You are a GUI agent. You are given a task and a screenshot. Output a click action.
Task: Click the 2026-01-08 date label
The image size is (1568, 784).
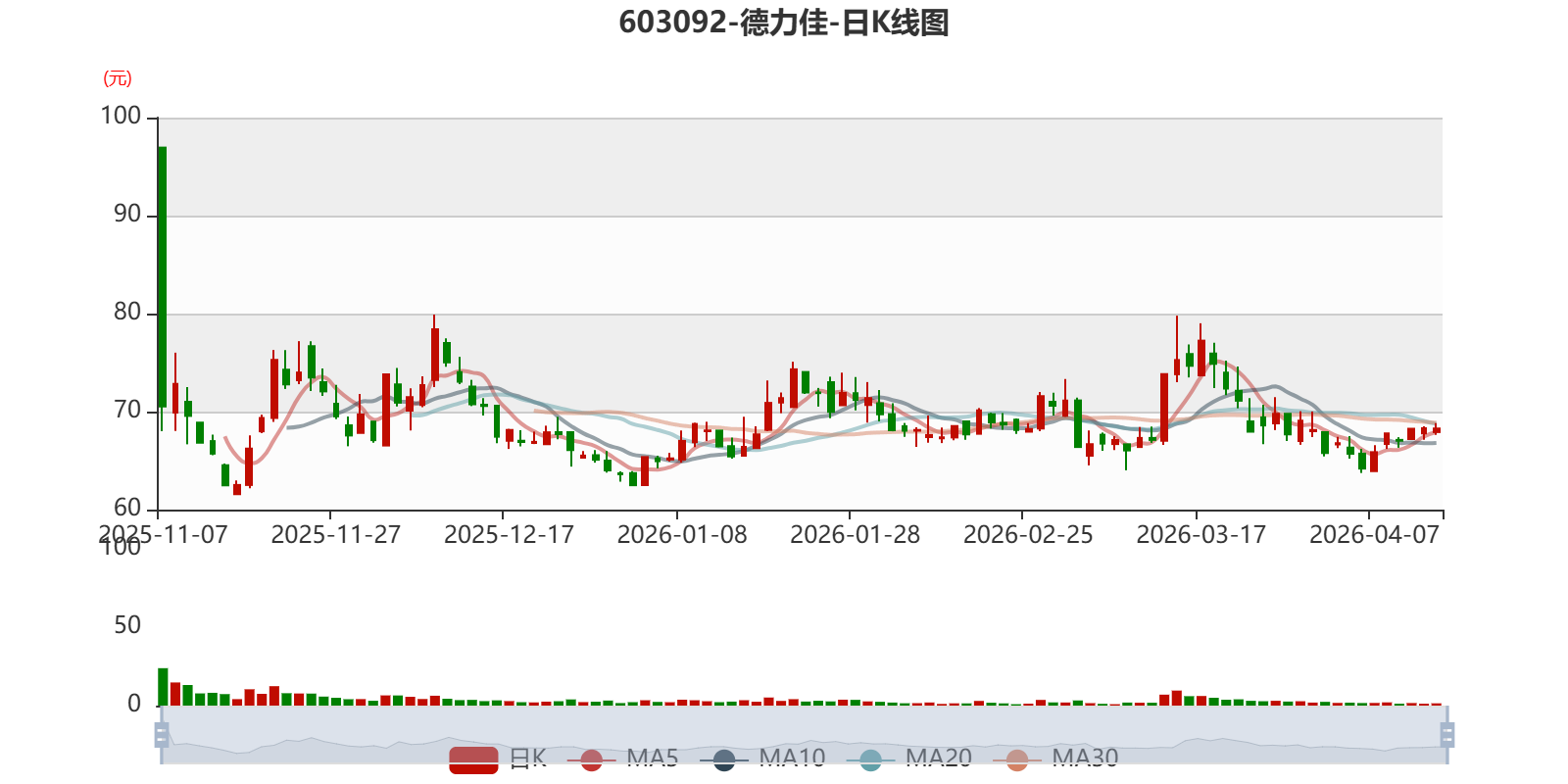(682, 535)
